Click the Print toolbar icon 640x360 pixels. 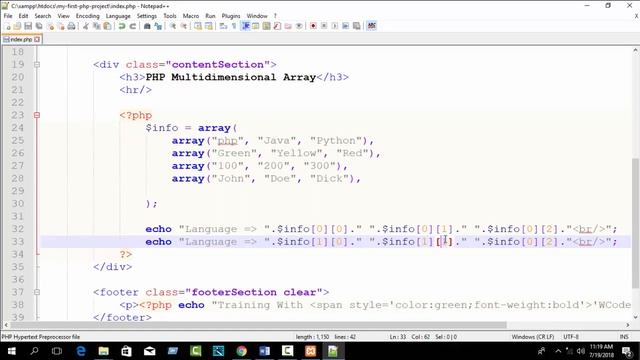click(71, 26)
